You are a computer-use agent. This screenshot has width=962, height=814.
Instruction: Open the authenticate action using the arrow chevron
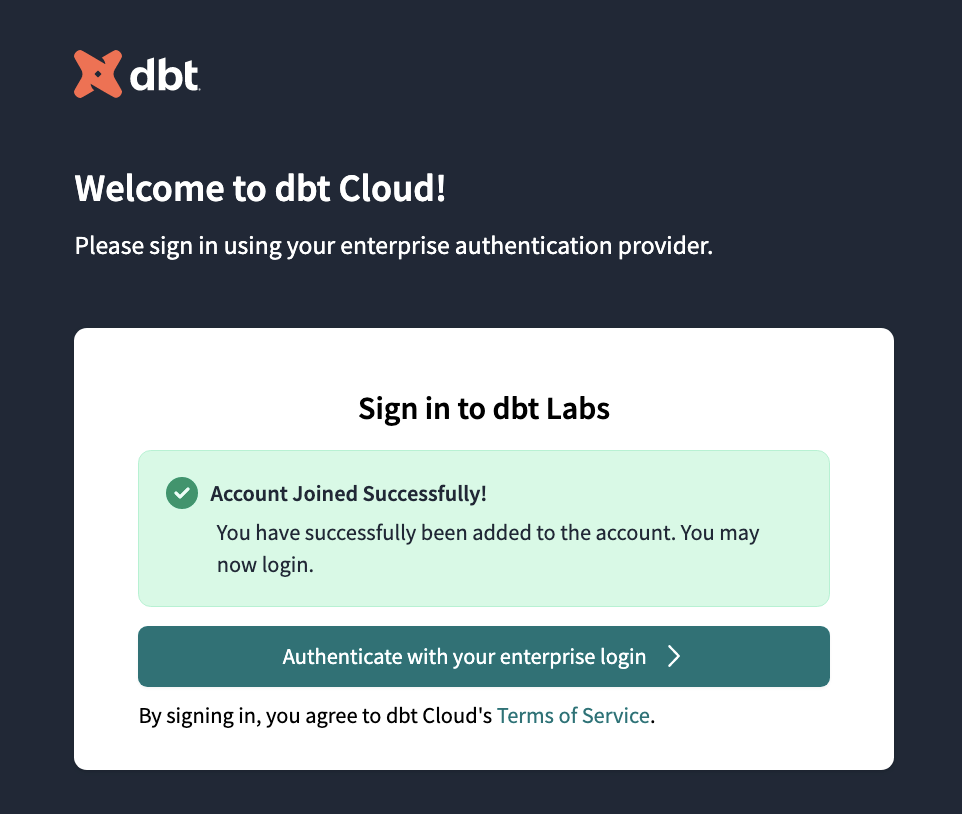coord(675,657)
